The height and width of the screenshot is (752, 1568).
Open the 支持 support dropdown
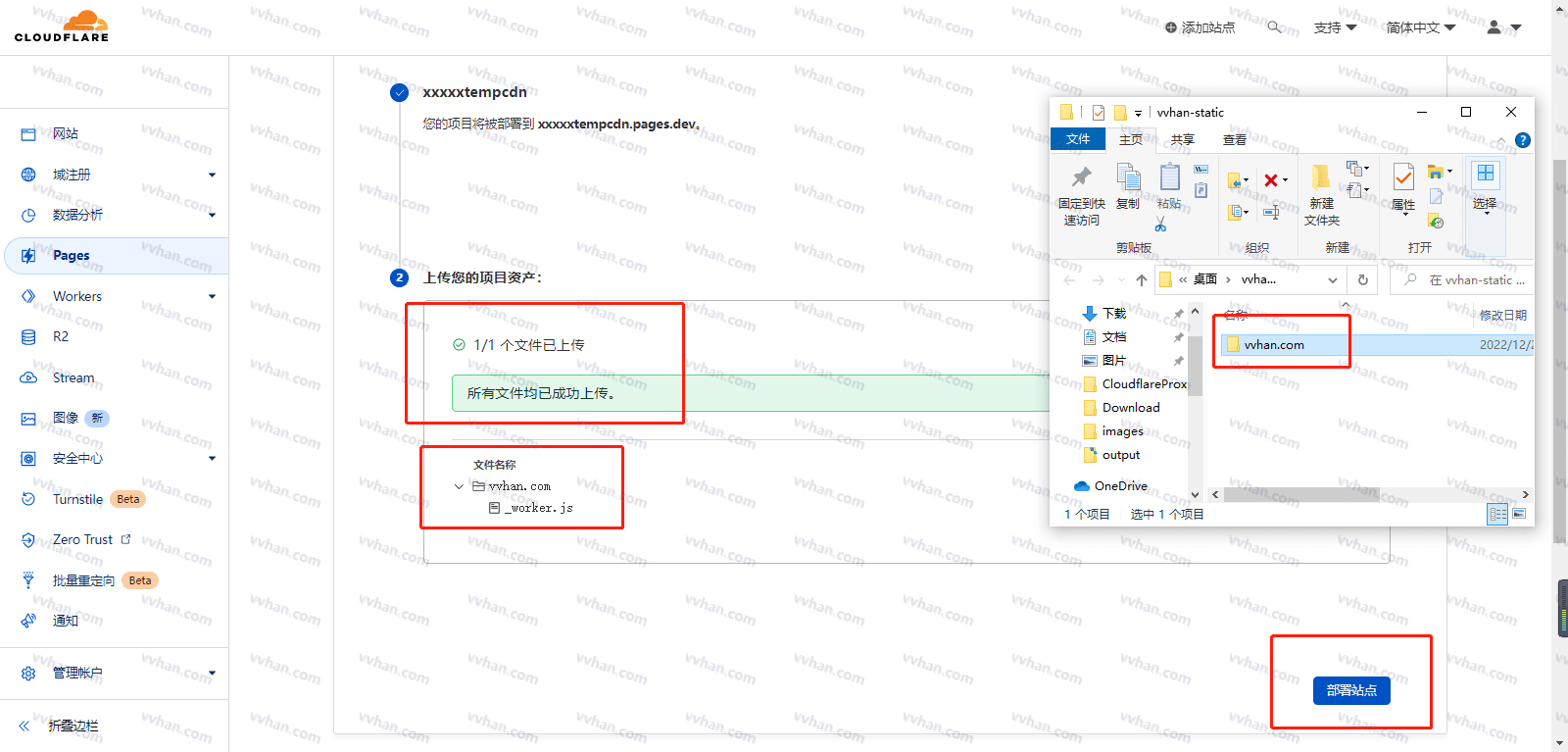click(1335, 27)
